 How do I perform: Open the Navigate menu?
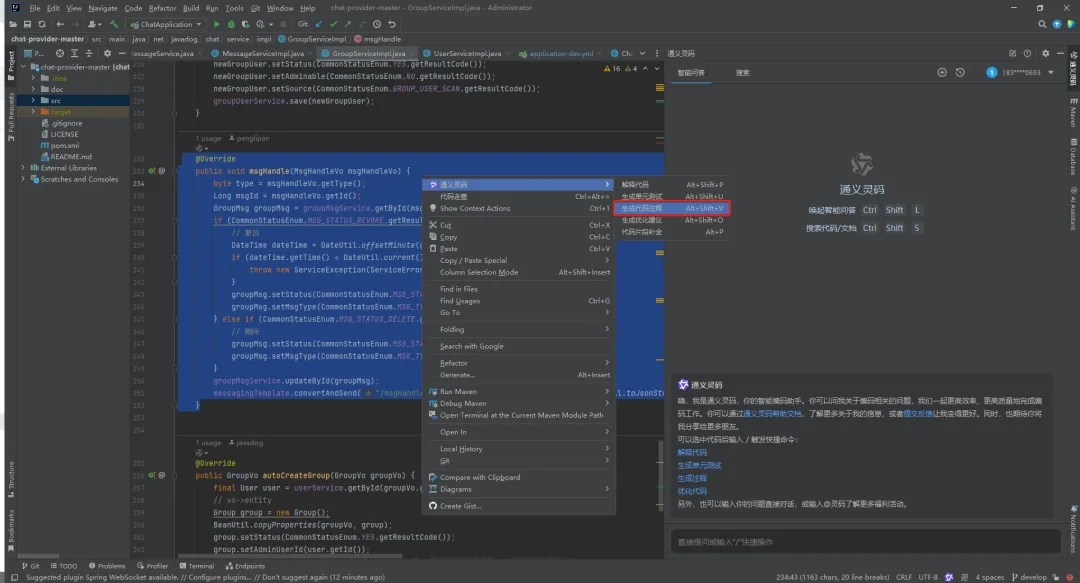(x=103, y=8)
